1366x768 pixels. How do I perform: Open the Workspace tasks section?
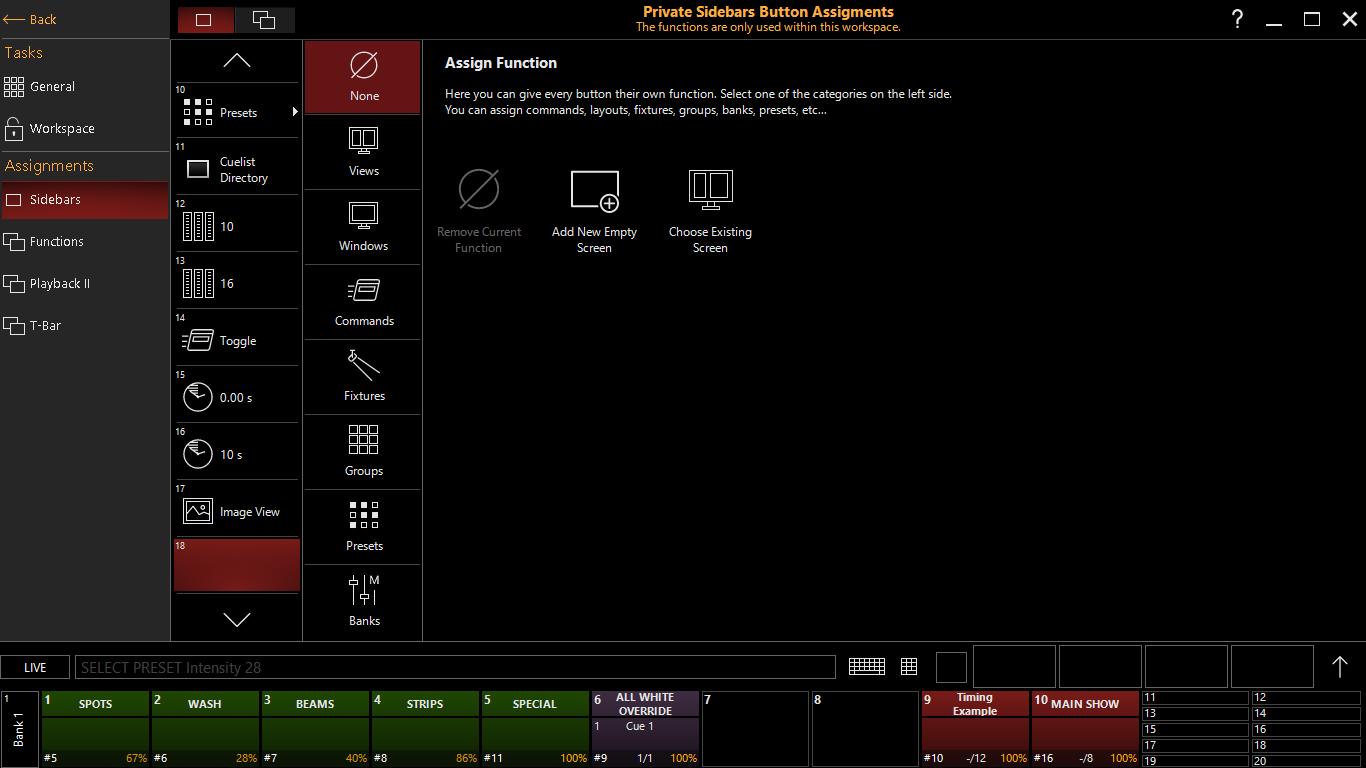[84, 129]
